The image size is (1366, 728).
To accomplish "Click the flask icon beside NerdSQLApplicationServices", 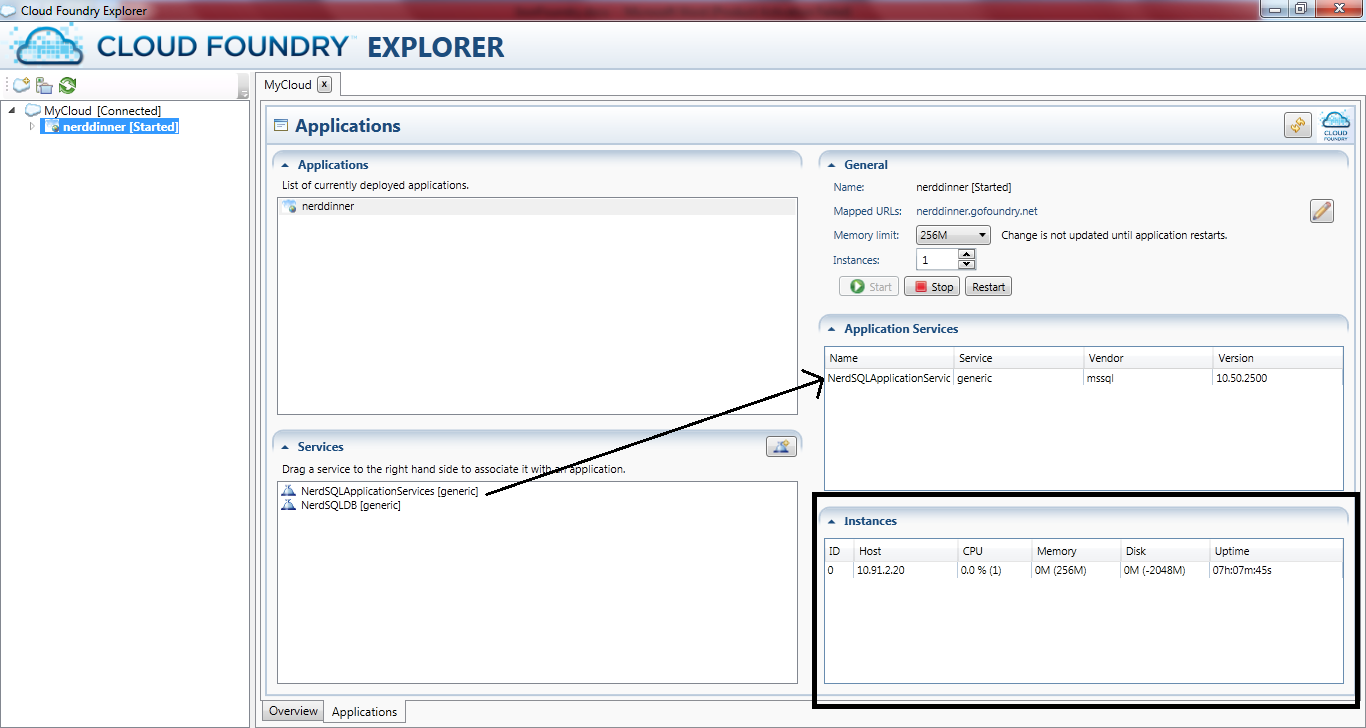I will point(289,491).
